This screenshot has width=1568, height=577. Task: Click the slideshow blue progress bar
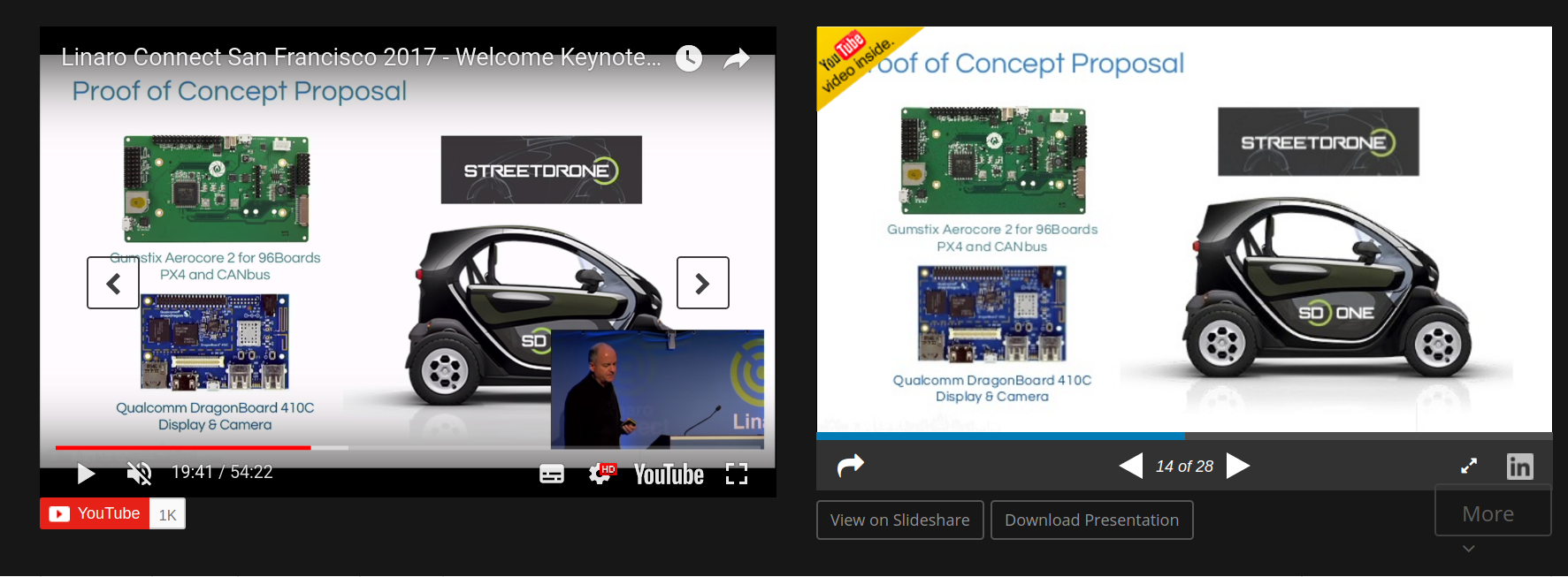pyautogui.click(x=1000, y=436)
